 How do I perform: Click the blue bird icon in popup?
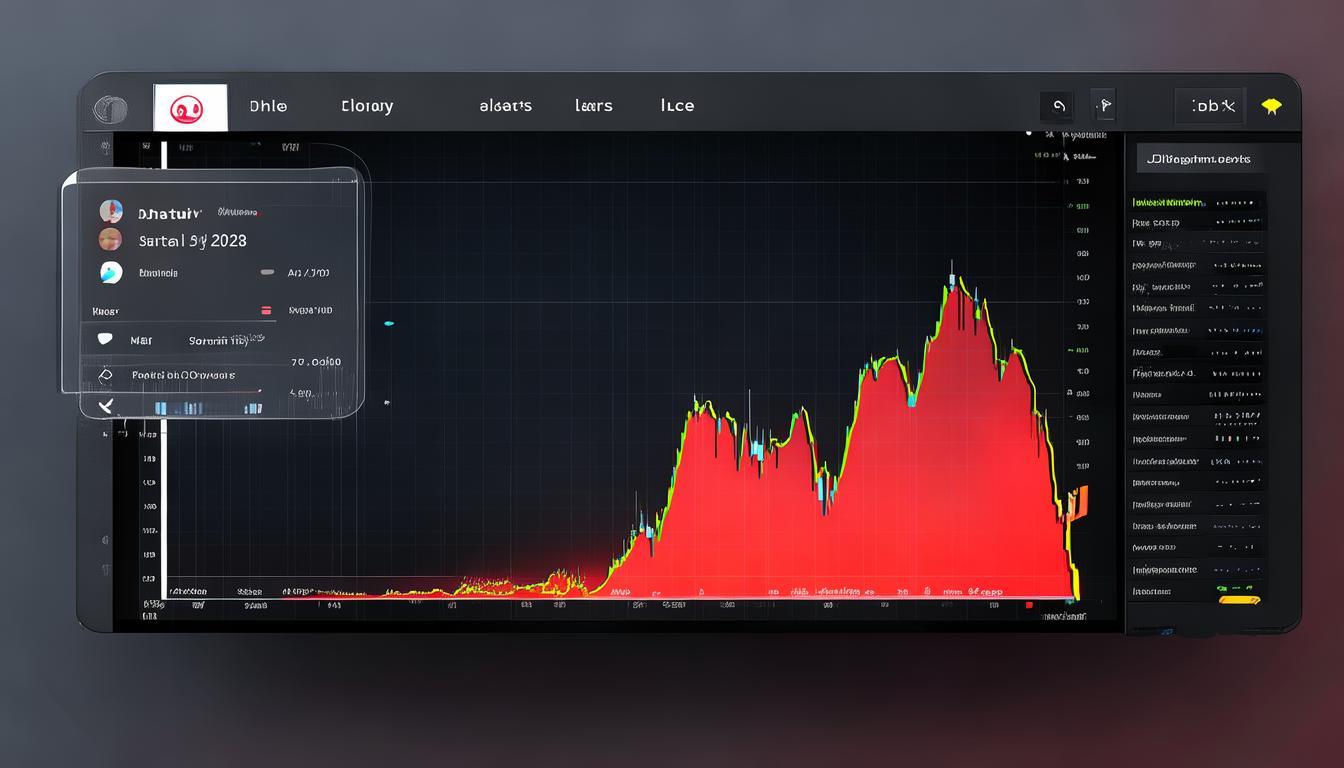(x=111, y=272)
